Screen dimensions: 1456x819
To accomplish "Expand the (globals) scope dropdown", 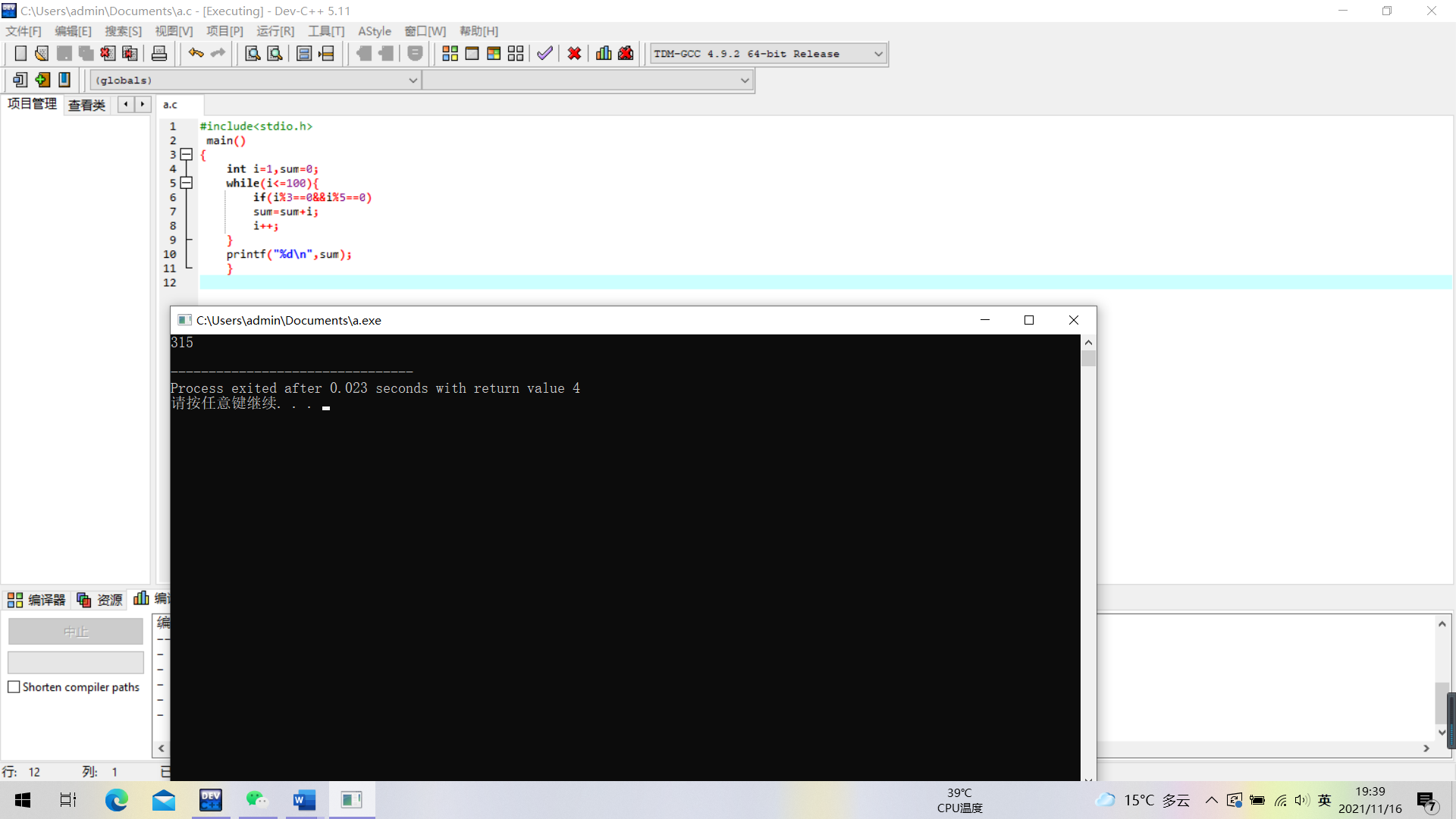I will click(x=413, y=80).
